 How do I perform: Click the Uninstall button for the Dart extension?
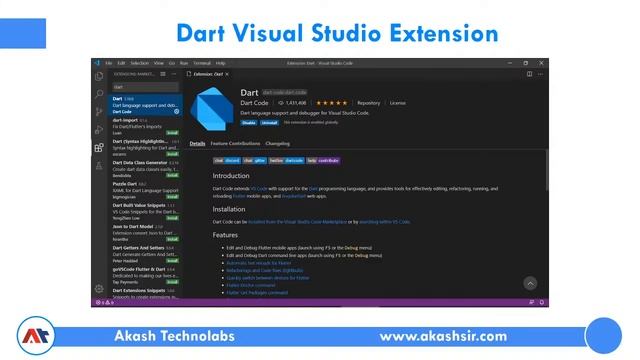pos(269,122)
